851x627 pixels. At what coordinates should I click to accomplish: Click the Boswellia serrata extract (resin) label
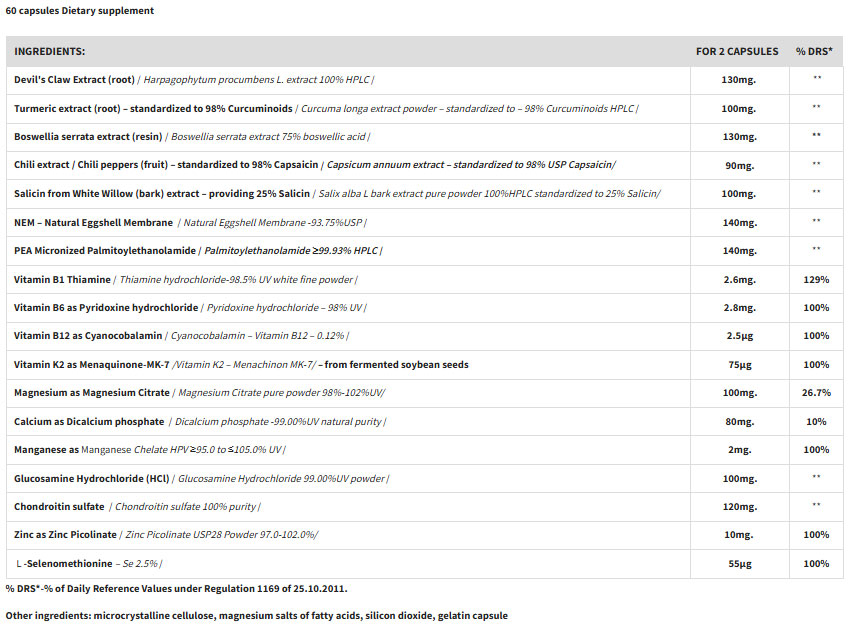89,136
